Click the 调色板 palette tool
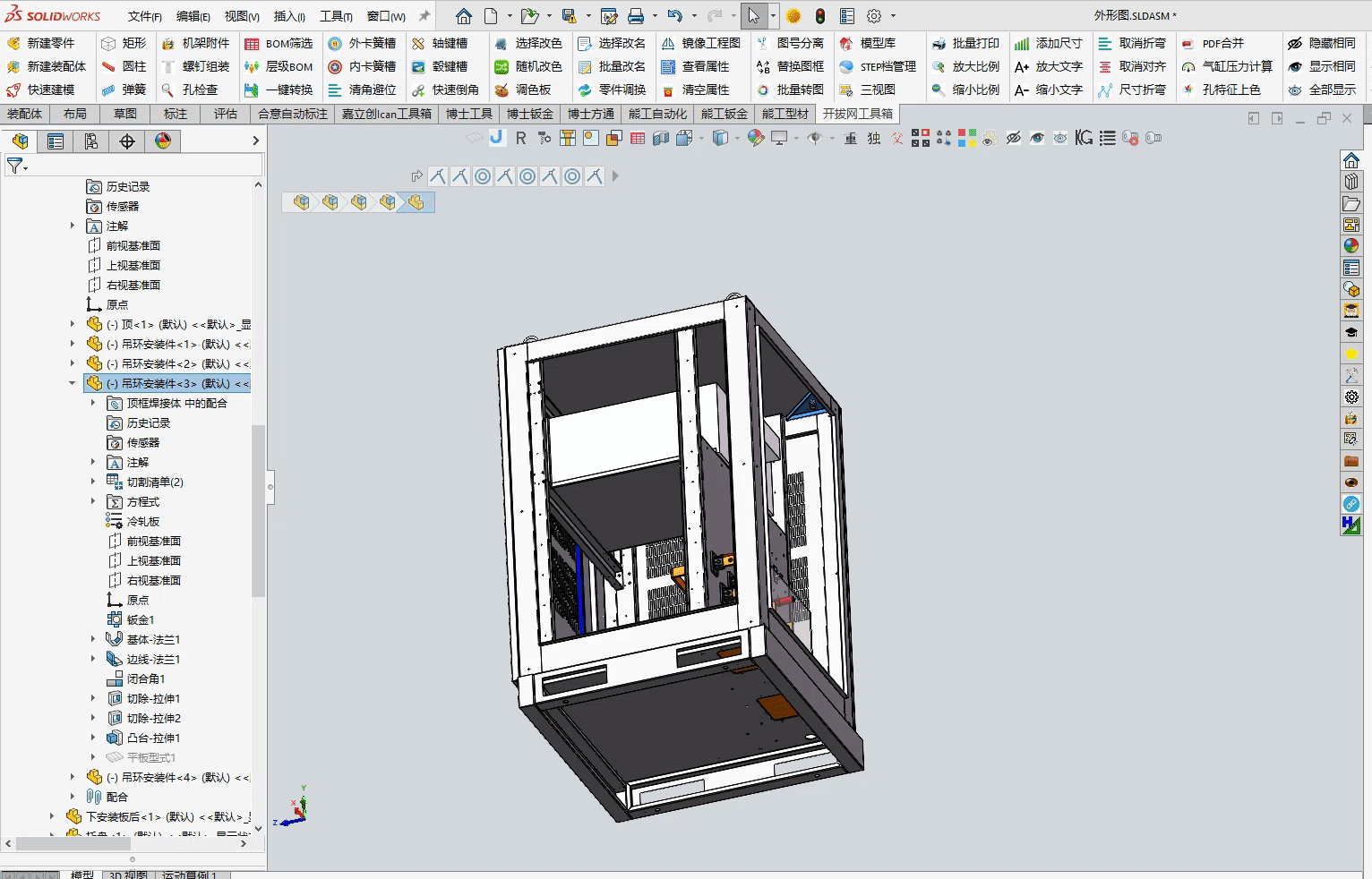Screen dimensions: 1372x879 click(526, 90)
